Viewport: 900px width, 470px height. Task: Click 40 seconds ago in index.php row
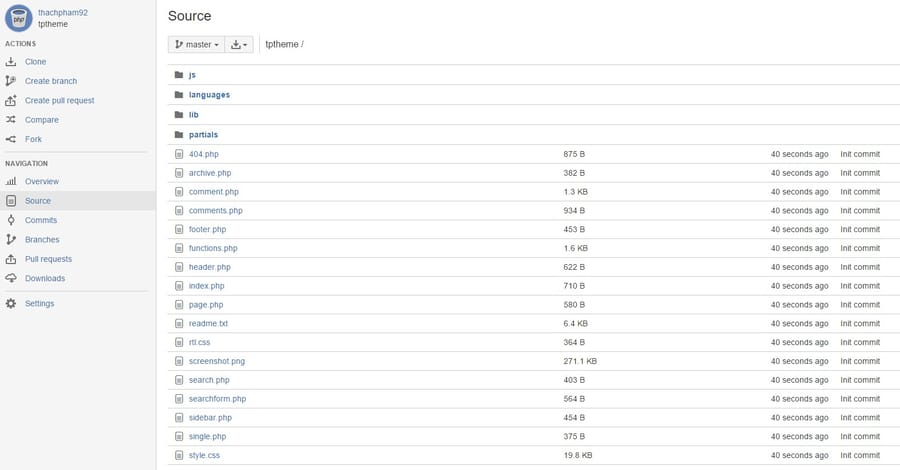point(800,286)
